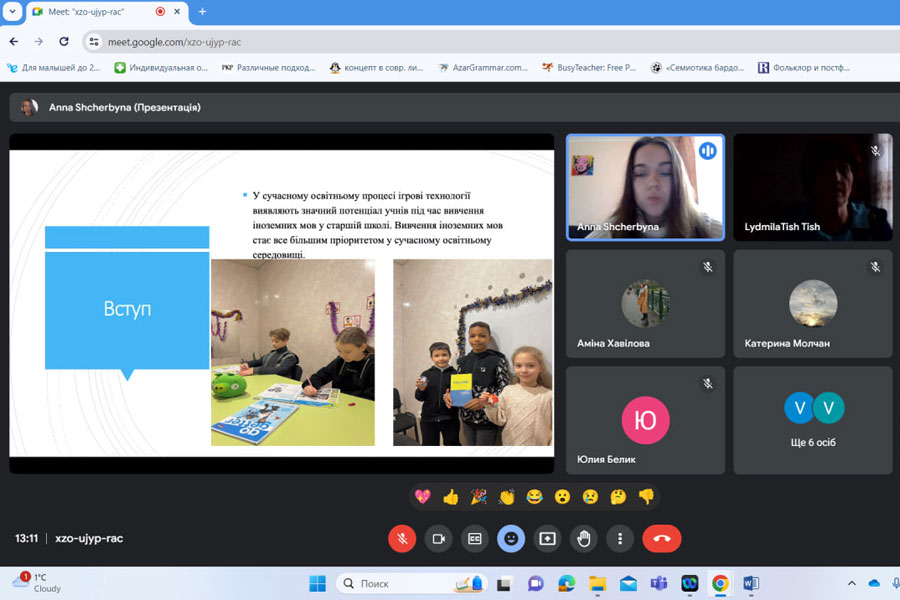Click the browser back arrow

(x=14, y=41)
